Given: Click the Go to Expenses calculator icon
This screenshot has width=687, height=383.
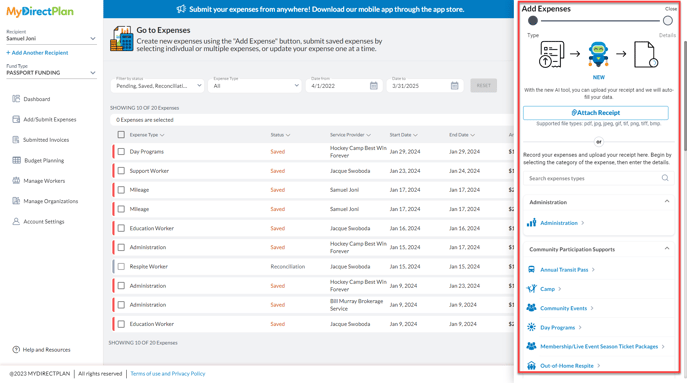Looking at the screenshot, I should 121,39.
